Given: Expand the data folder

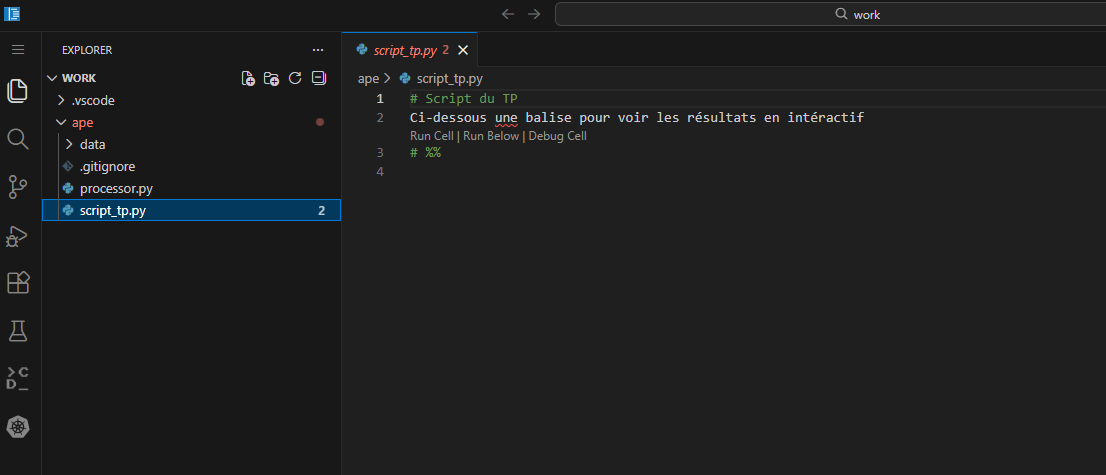Looking at the screenshot, I should click(92, 144).
